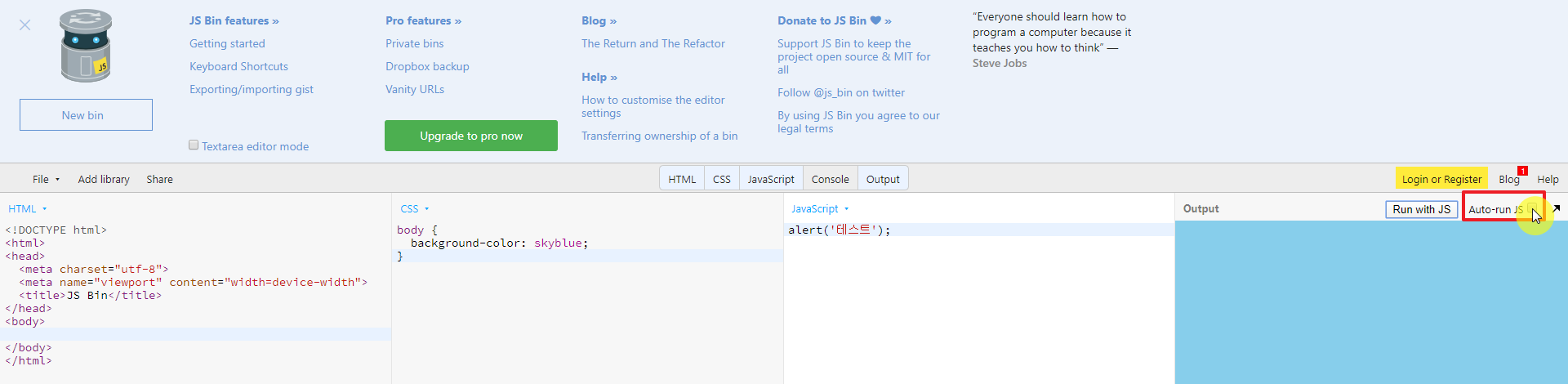Screen dimensions: 1568x384
Task: Toggle the CSS panel tab
Action: [x=722, y=179]
